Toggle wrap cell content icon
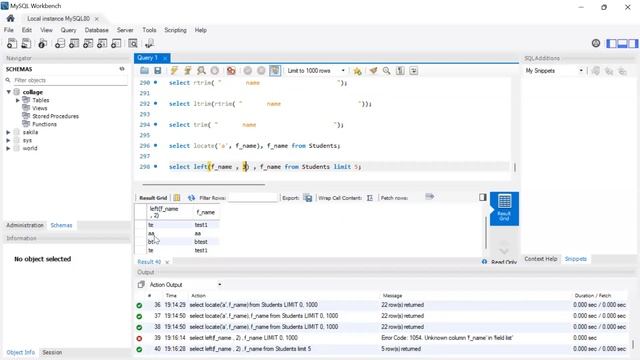640x360 pixels. pos(370,198)
